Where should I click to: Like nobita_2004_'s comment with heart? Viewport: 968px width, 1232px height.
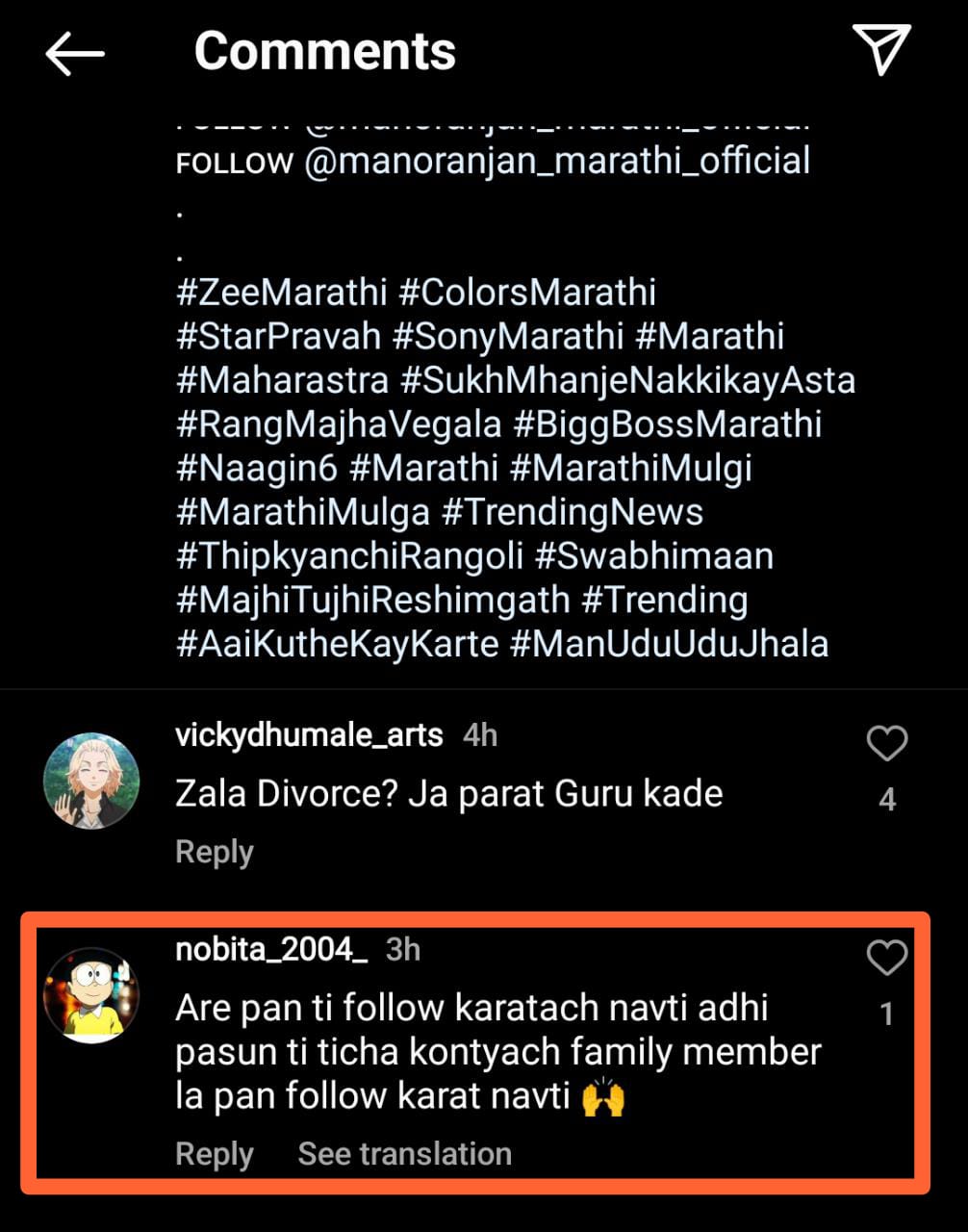tap(886, 958)
